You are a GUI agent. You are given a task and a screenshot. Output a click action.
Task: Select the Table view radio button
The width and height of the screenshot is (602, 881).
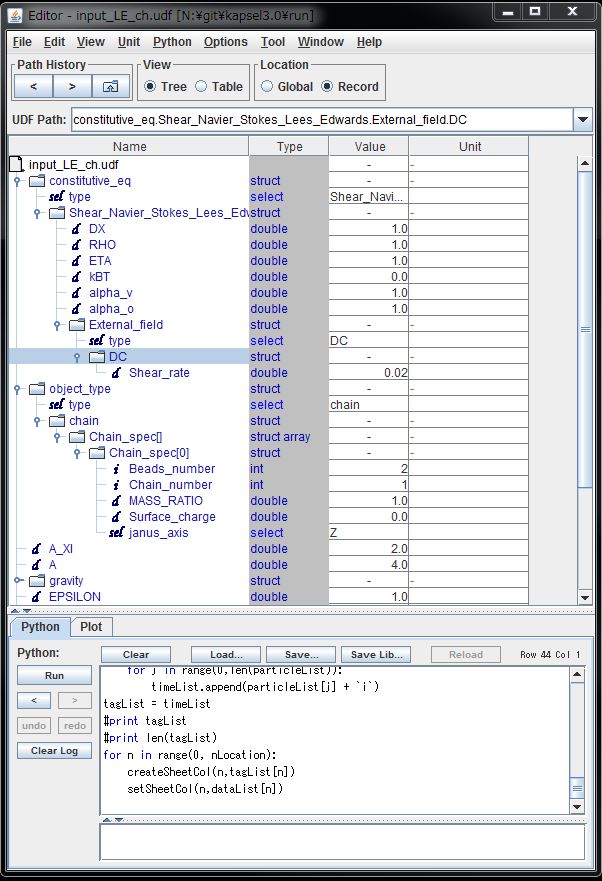pyautogui.click(x=201, y=87)
